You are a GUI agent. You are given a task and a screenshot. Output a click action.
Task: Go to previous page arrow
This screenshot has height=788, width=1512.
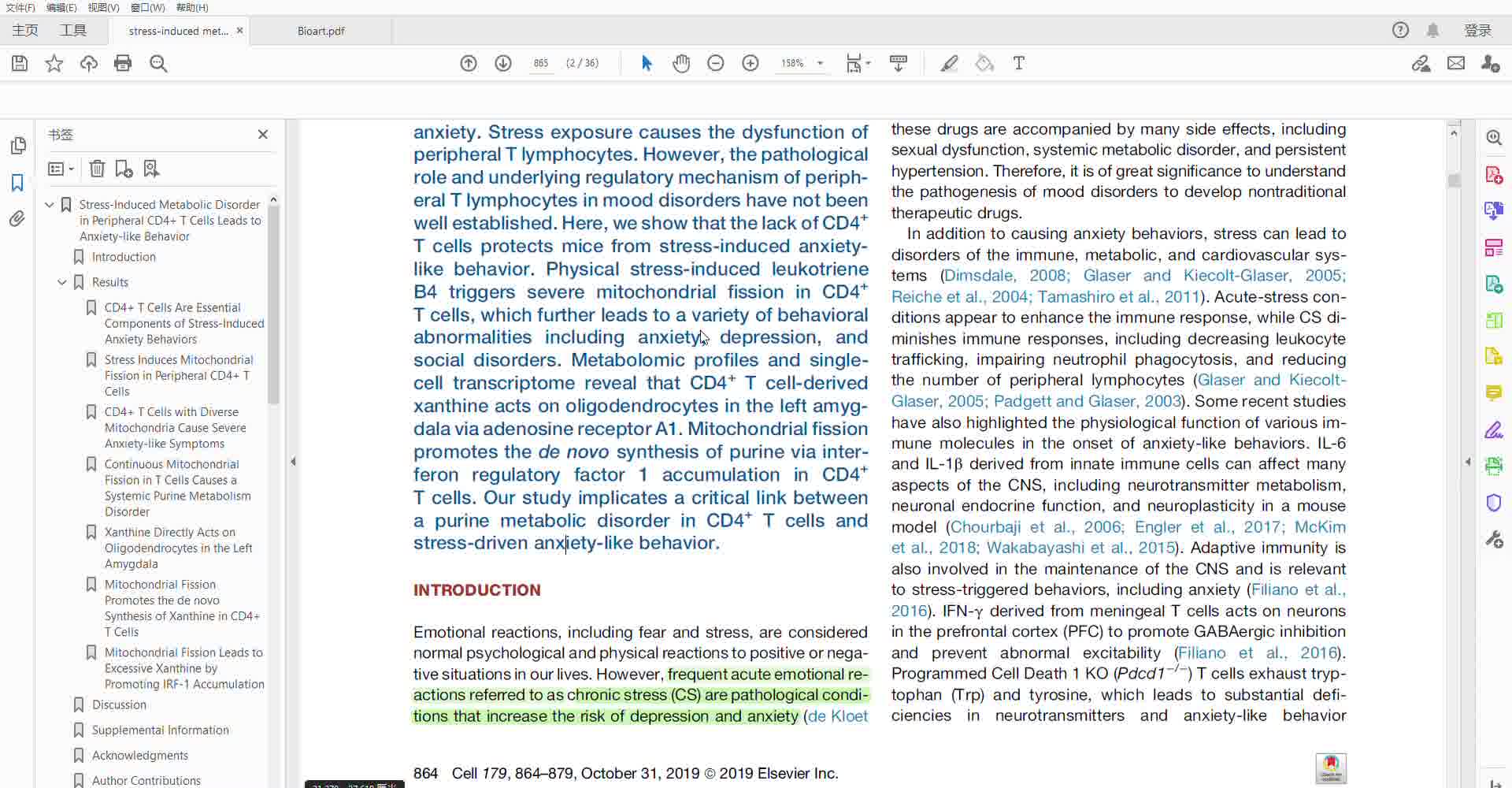click(469, 63)
